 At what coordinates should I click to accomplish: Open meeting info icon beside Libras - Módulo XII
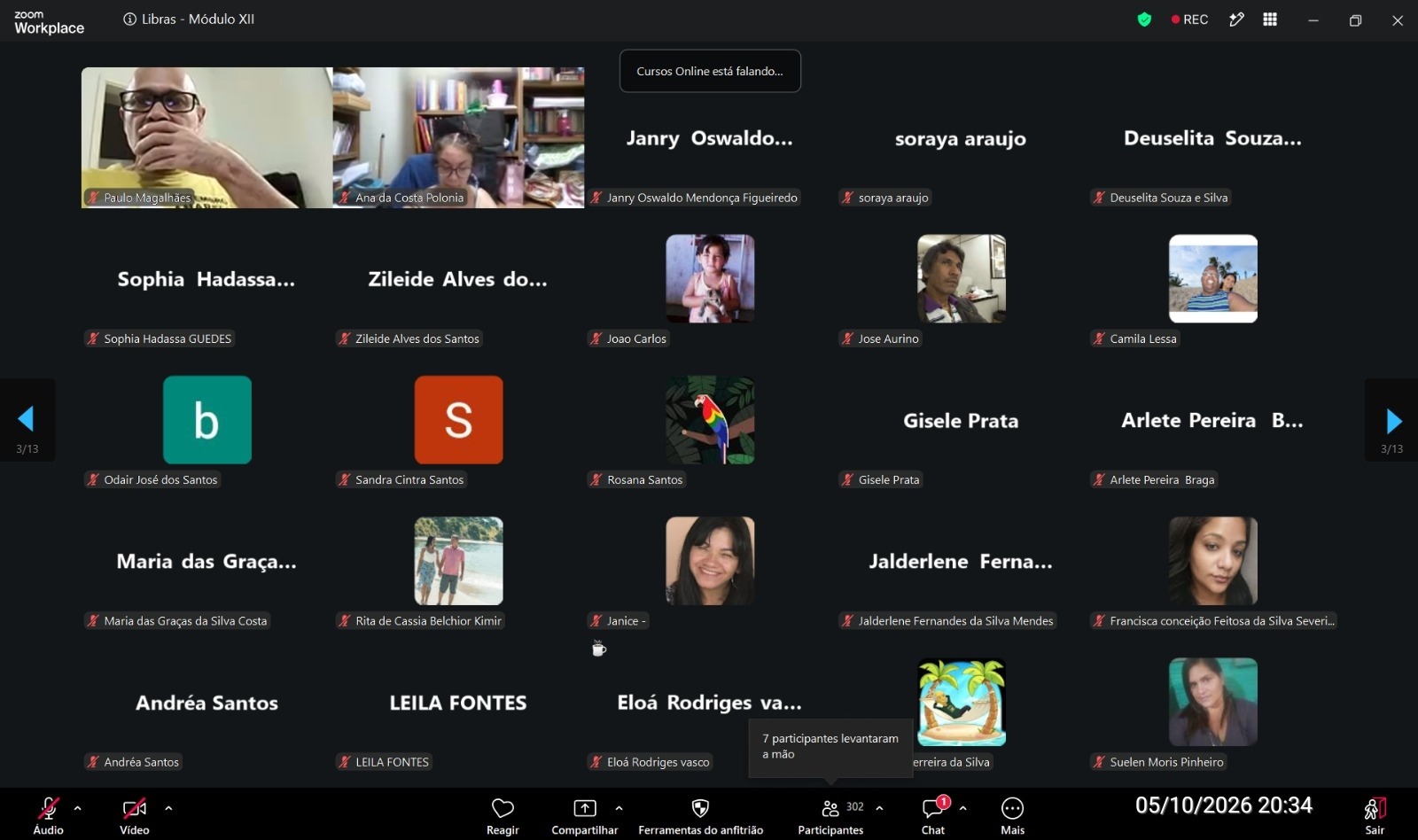(x=129, y=19)
